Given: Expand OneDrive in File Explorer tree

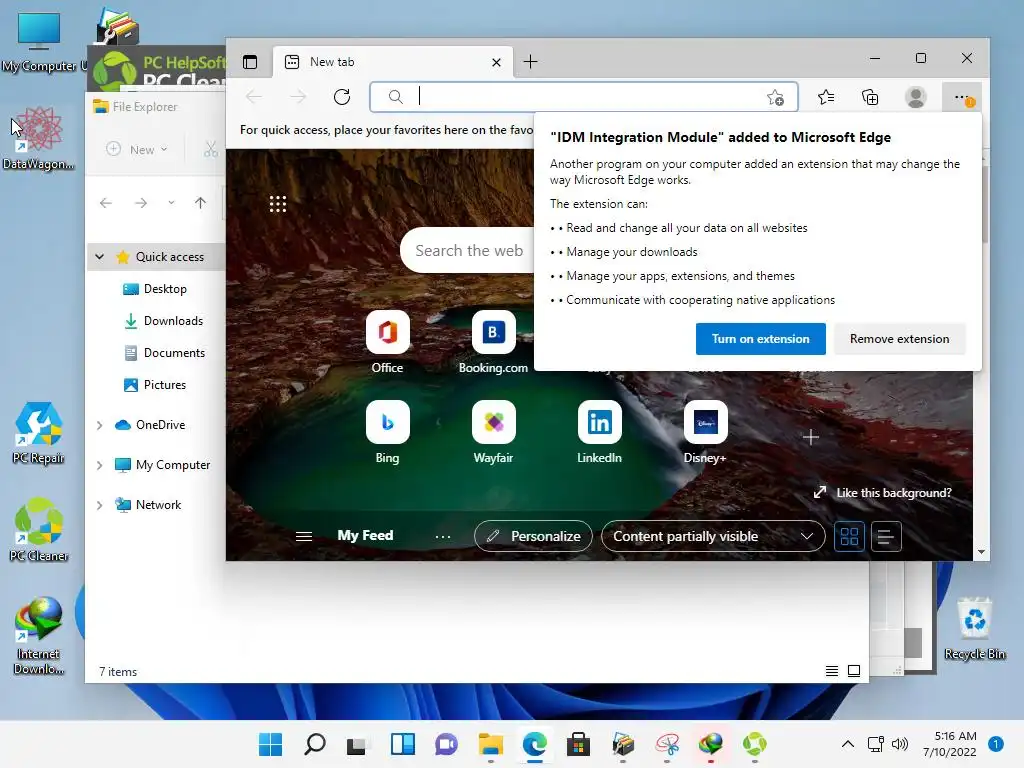Looking at the screenshot, I should click(99, 425).
